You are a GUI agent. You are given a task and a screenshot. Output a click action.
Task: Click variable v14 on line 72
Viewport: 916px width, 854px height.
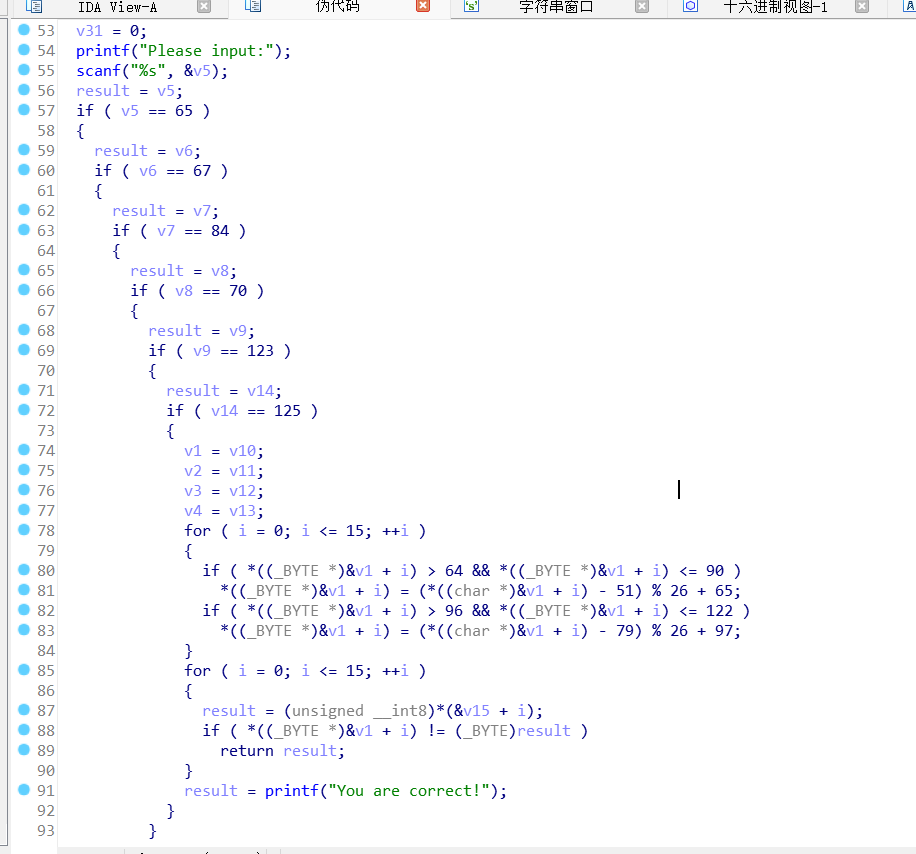click(x=224, y=411)
